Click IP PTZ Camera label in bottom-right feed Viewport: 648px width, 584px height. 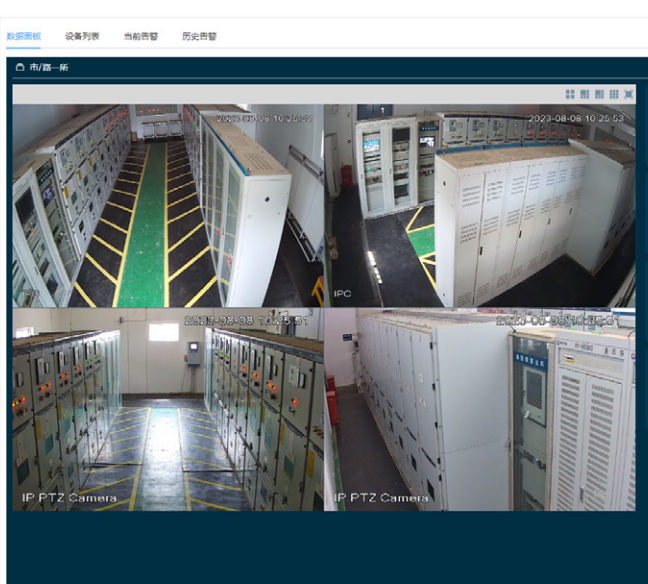[381, 497]
